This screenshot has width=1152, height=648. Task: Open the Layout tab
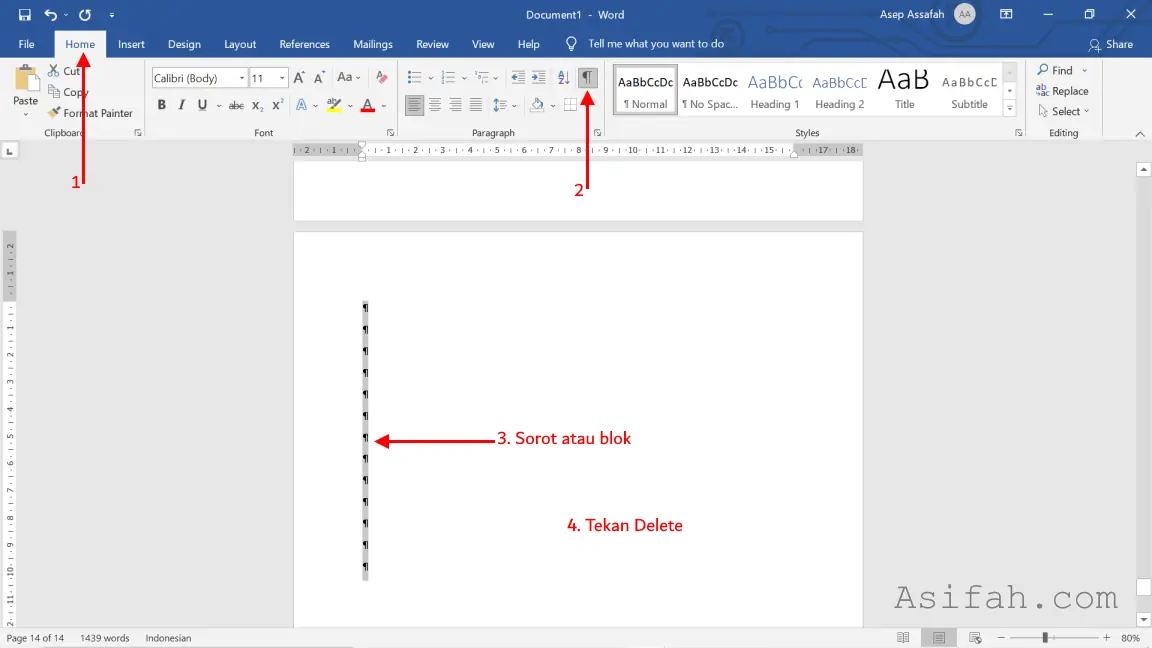click(x=240, y=44)
